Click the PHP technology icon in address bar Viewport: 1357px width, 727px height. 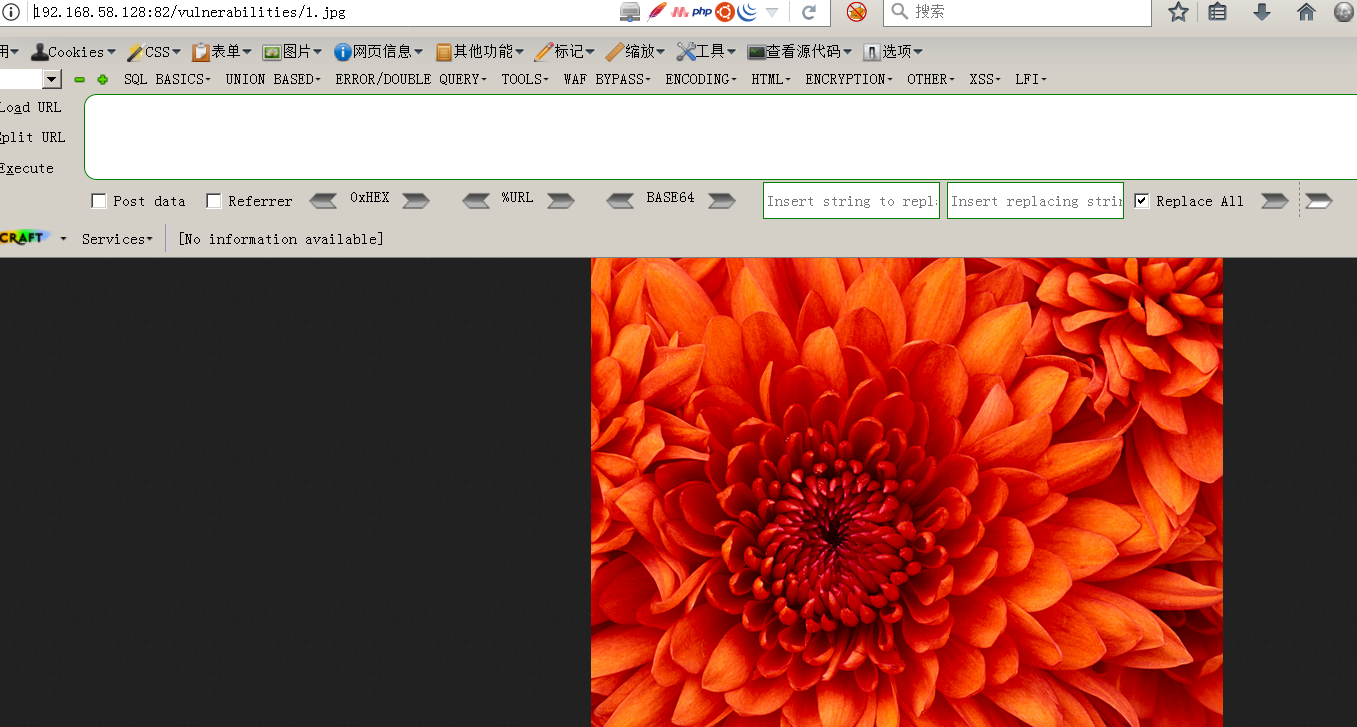click(702, 12)
